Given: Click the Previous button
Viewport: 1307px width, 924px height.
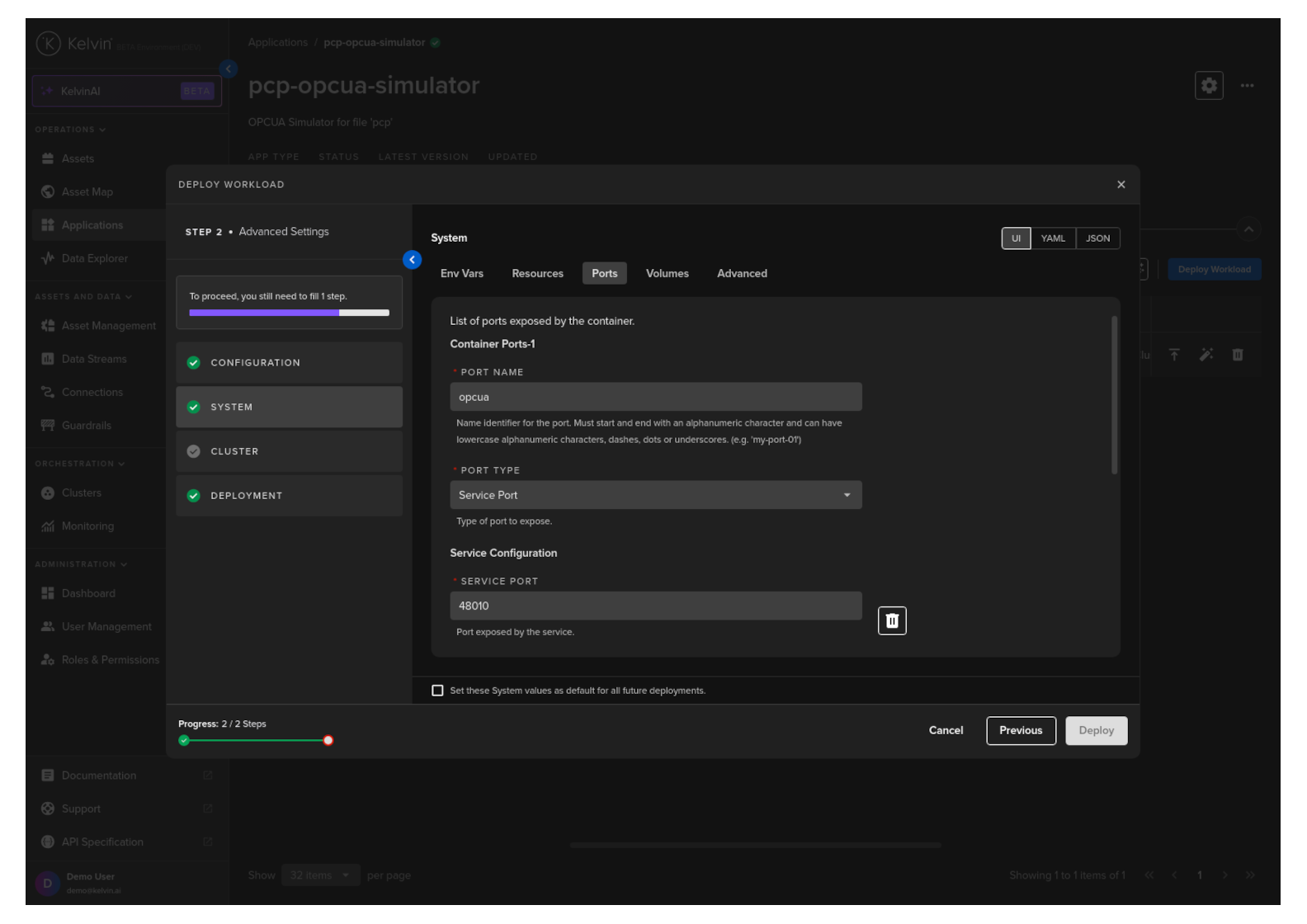Looking at the screenshot, I should [x=1021, y=731].
